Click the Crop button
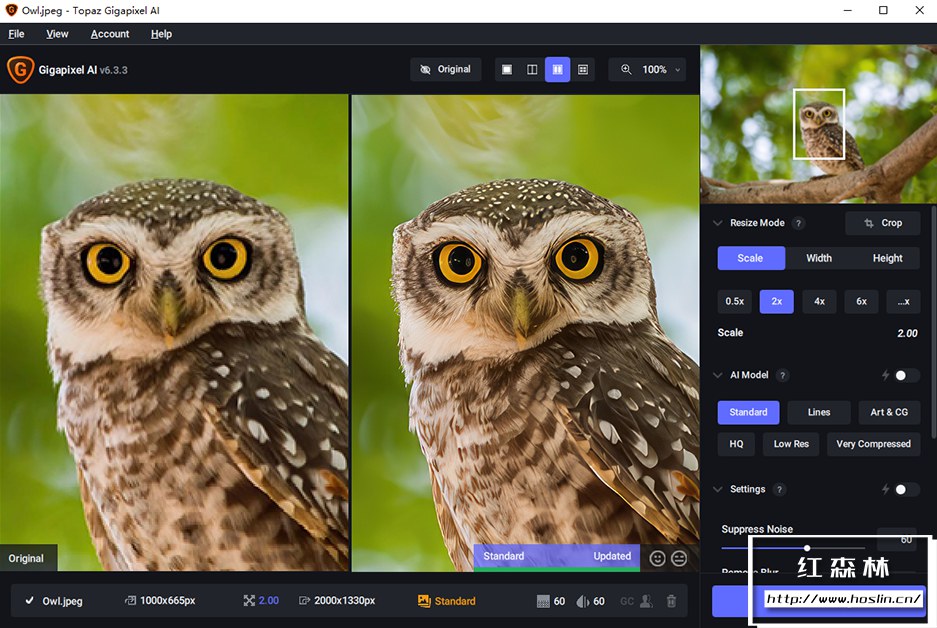Screen dimensions: 937x628 click(x=882, y=223)
